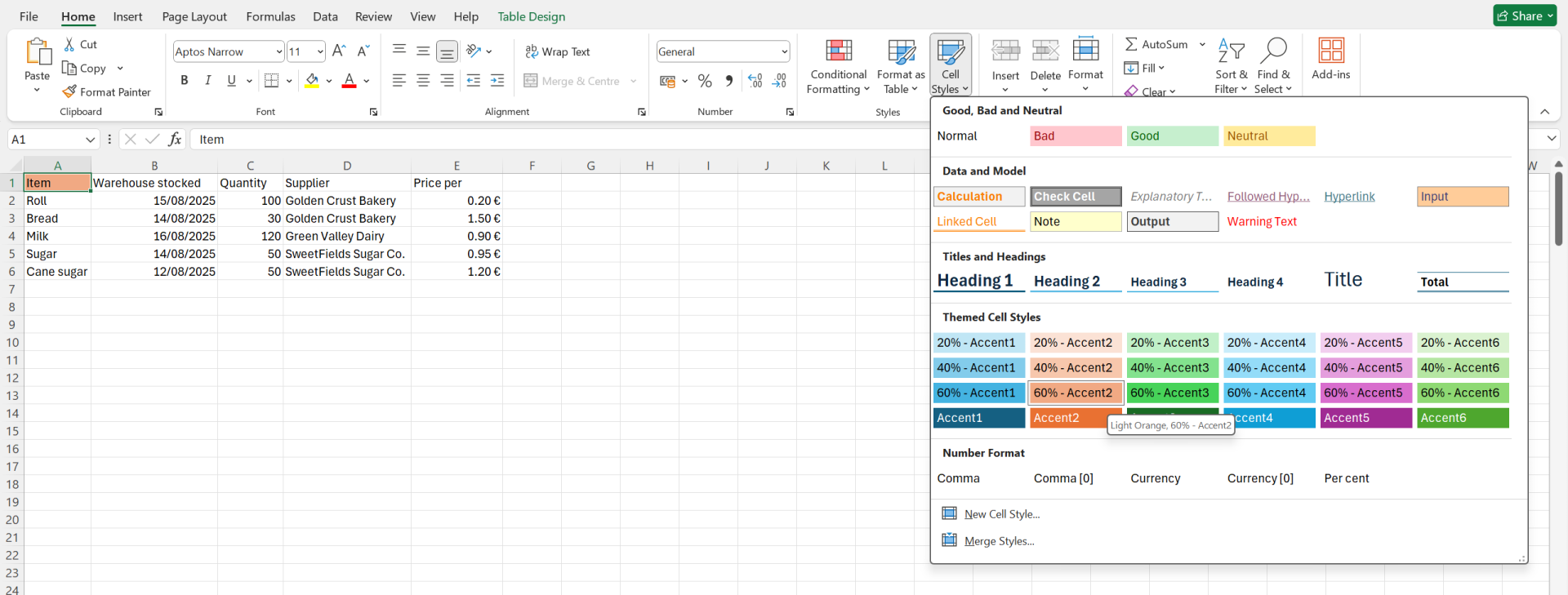1568x595 pixels.
Task: Click the Decrease Indent icon
Action: [x=474, y=80]
